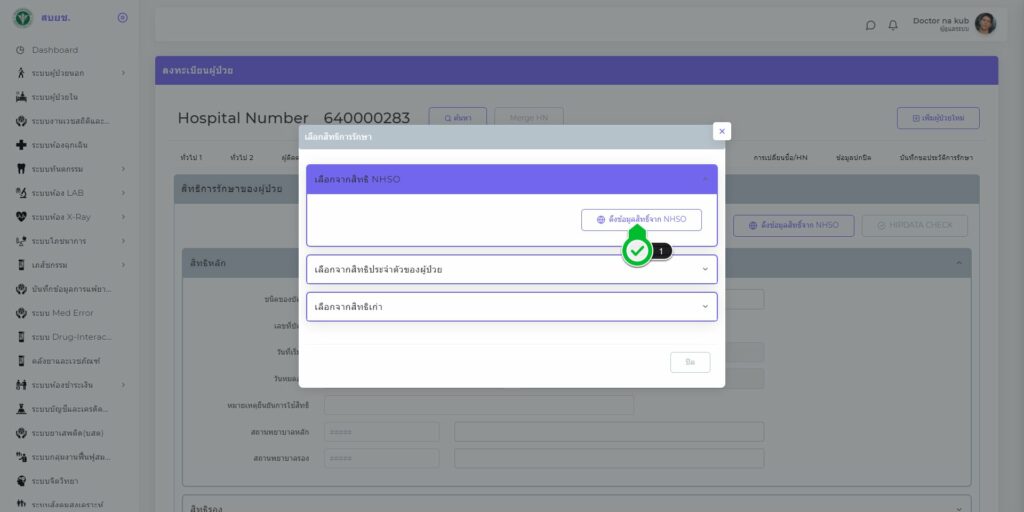This screenshot has width=1024, height=512.
Task: Click the close button at dialog bottom
Action: click(x=690, y=362)
